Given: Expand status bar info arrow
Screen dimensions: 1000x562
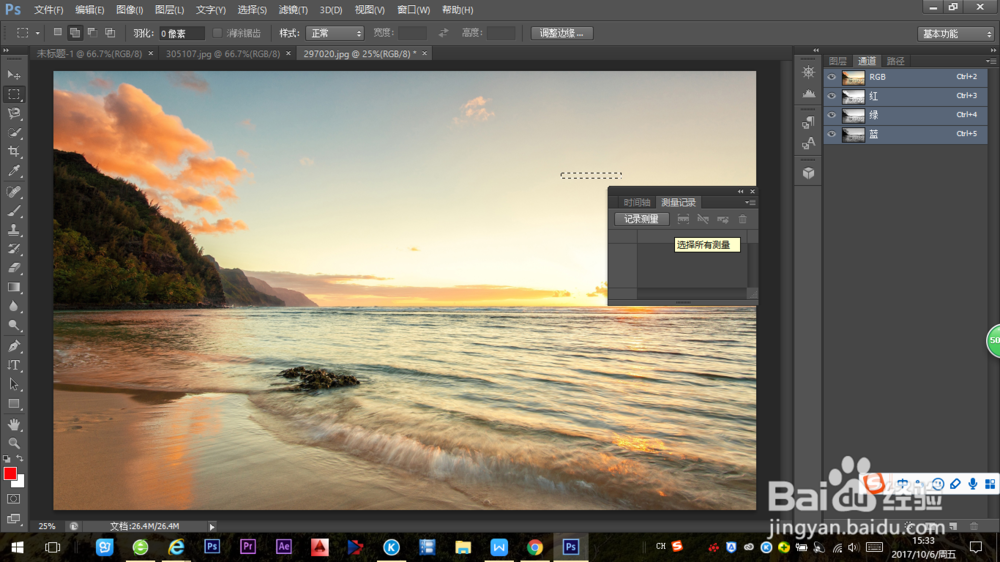Looking at the screenshot, I should click(x=212, y=527).
